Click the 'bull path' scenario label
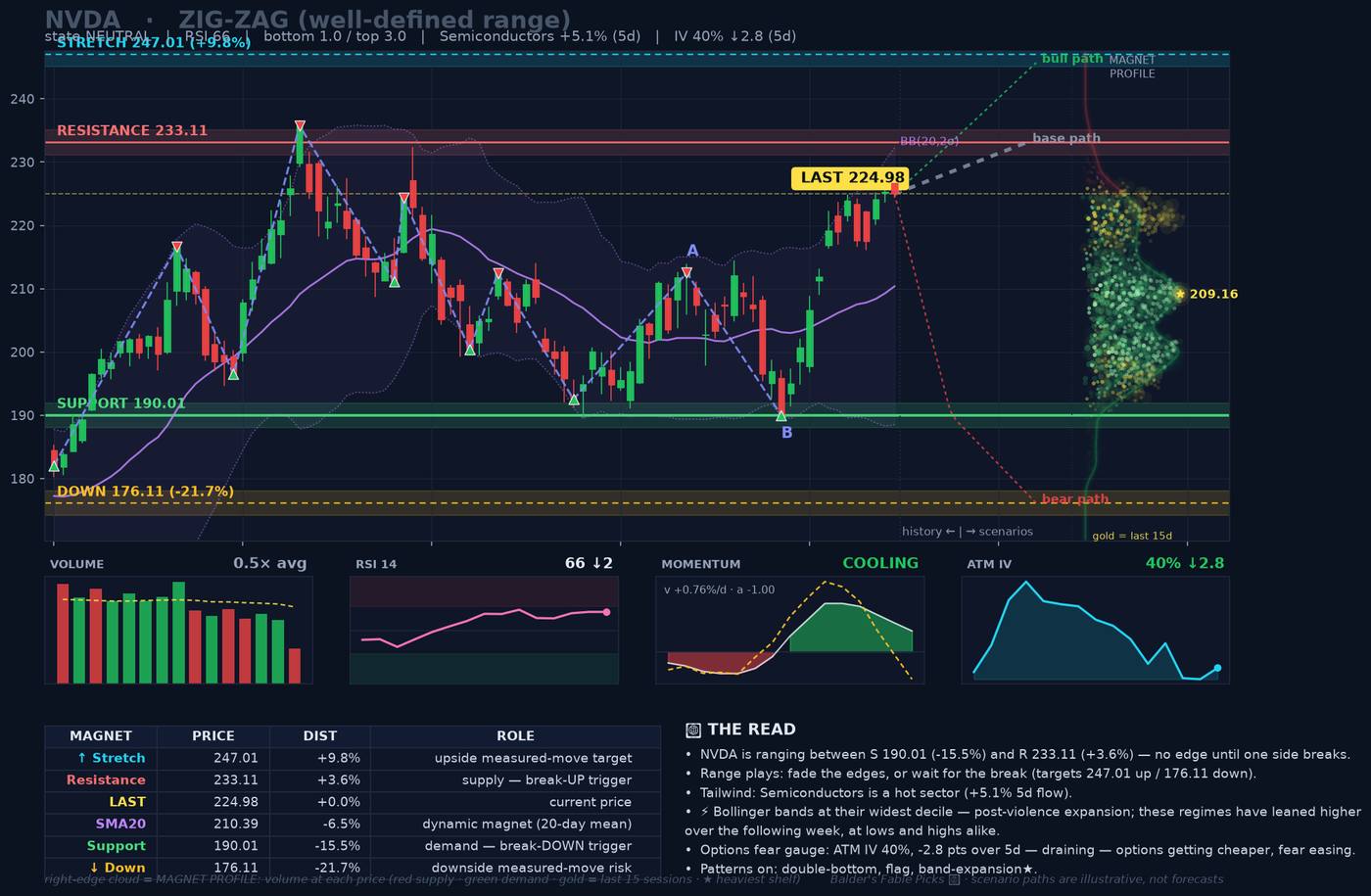 (1072, 59)
